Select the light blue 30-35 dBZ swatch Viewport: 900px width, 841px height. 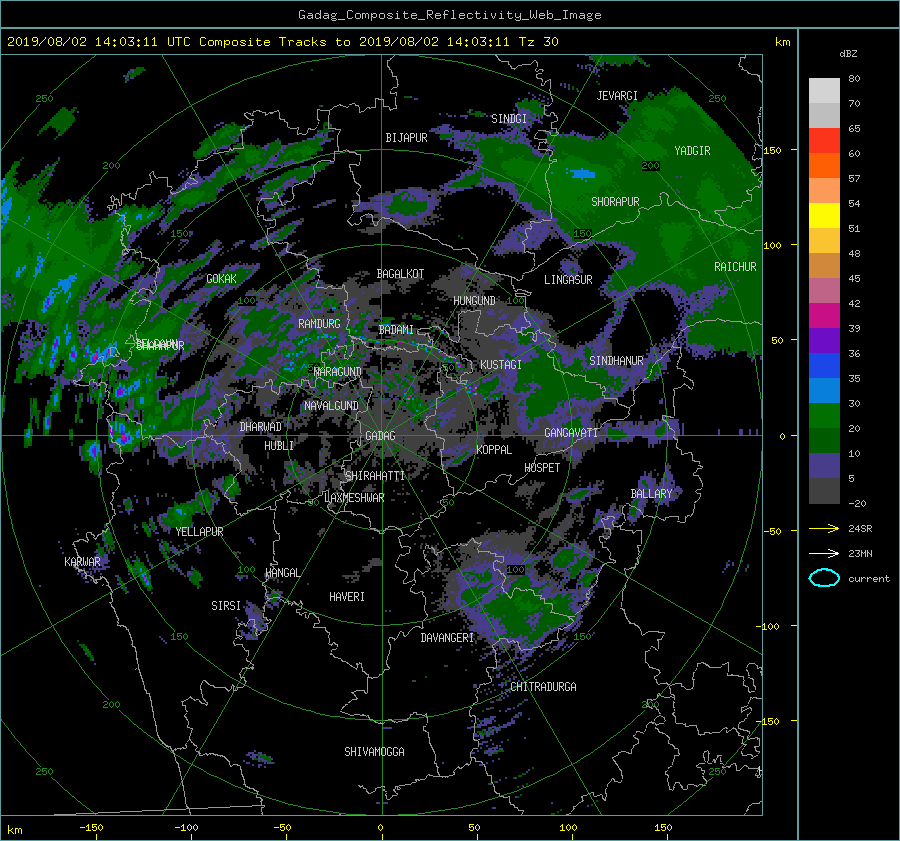[x=824, y=390]
